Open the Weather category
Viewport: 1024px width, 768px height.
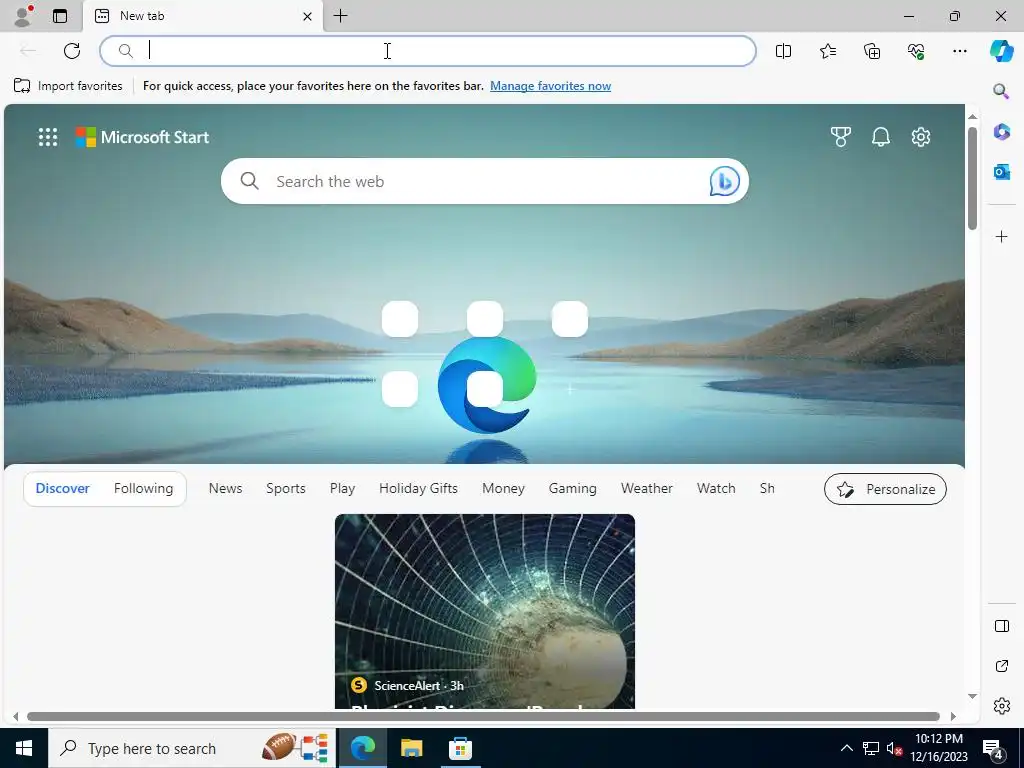click(x=647, y=488)
